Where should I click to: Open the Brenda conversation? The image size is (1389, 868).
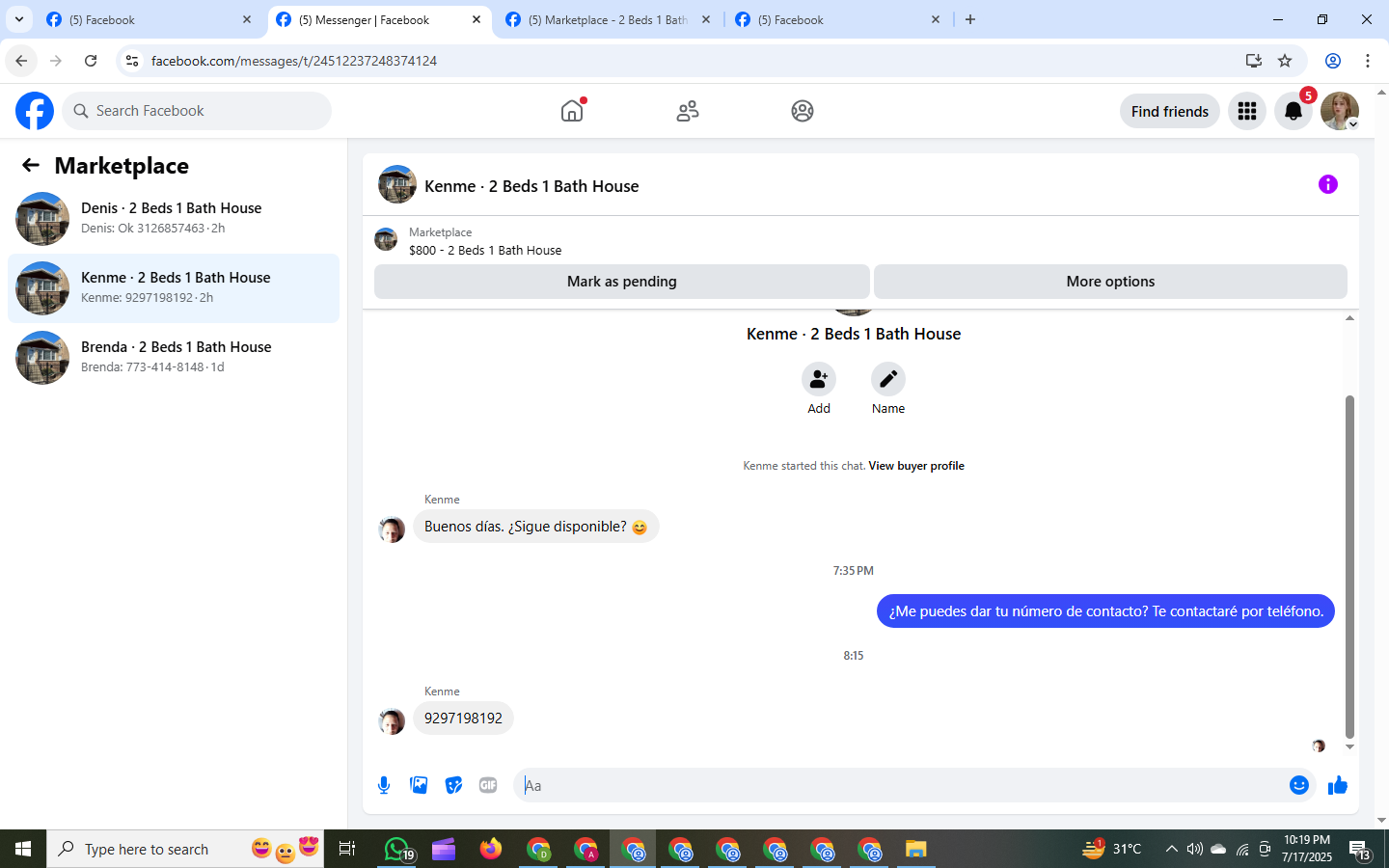[x=174, y=357]
